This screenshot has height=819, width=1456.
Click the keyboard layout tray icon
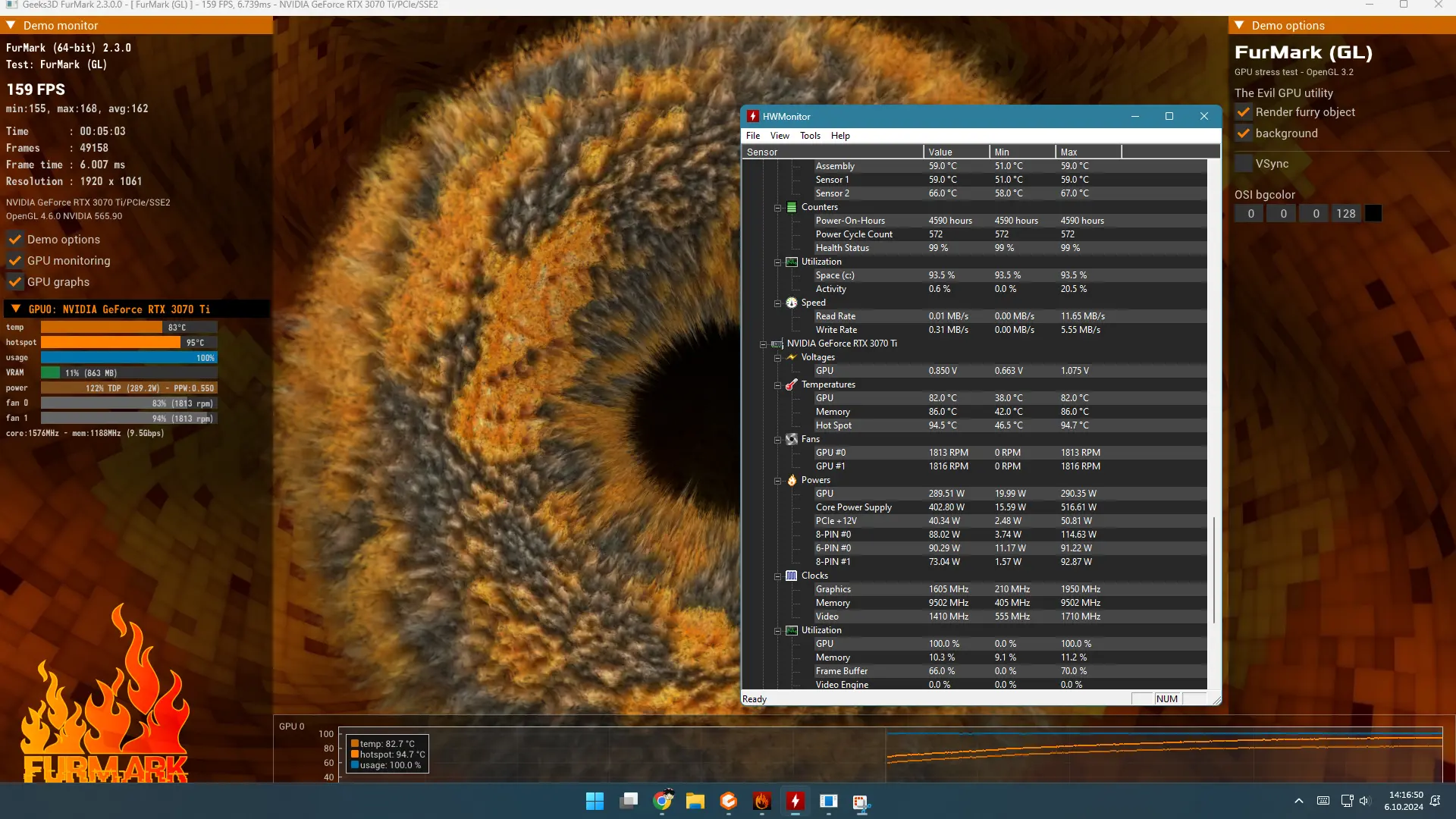pyautogui.click(x=1323, y=801)
